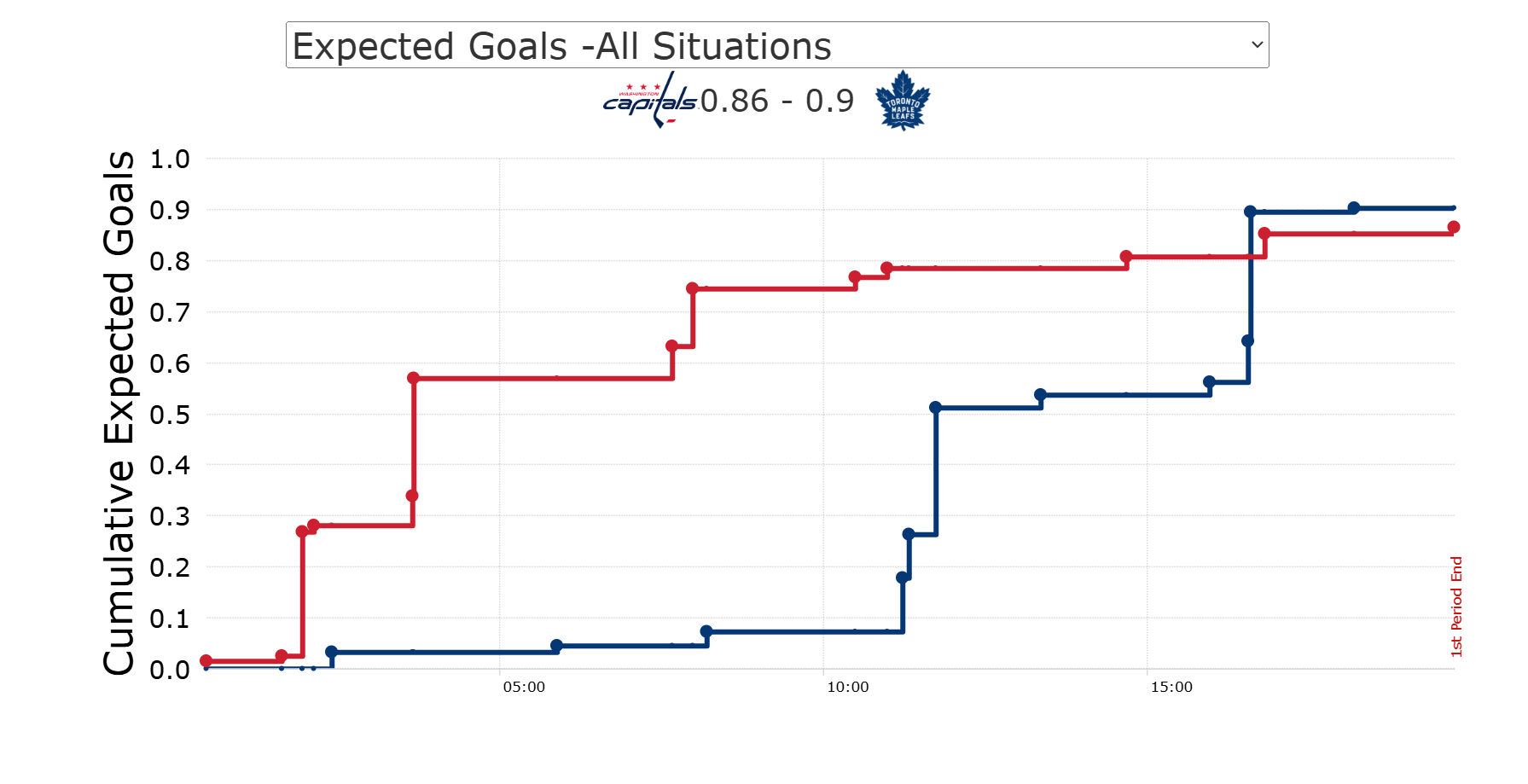
Task: Click the blue point at 0.26
Action: [909, 534]
